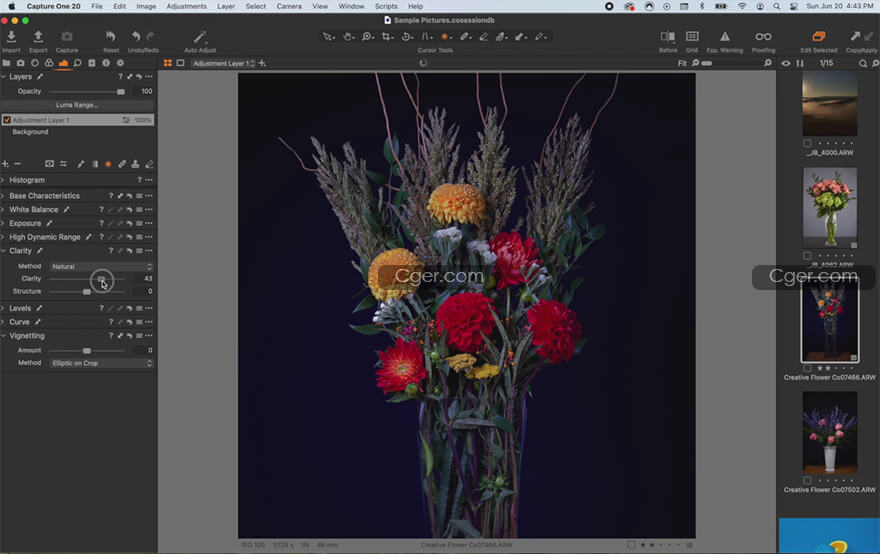Open the Exposure histogram tool tab
The width and height of the screenshot is (880, 554).
click(63, 63)
